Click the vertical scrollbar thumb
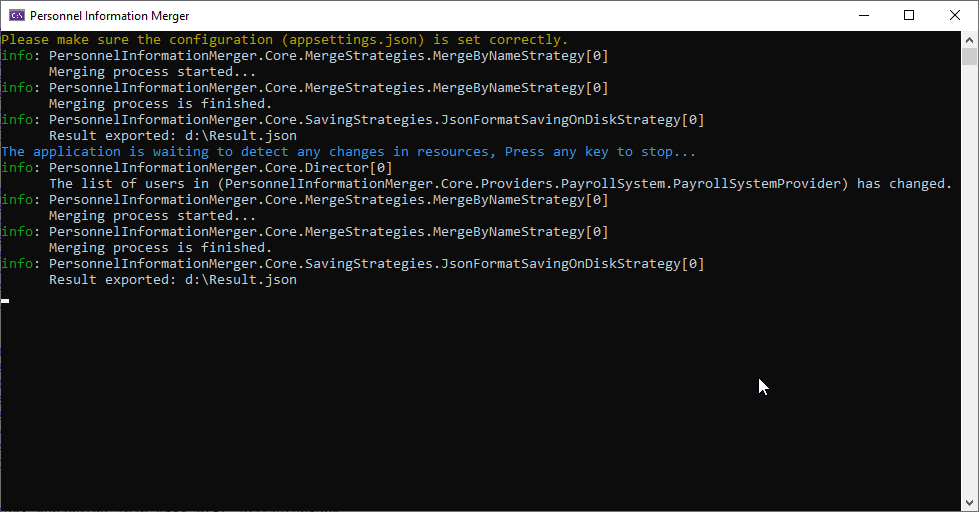This screenshot has height=512, width=979. coord(969,56)
